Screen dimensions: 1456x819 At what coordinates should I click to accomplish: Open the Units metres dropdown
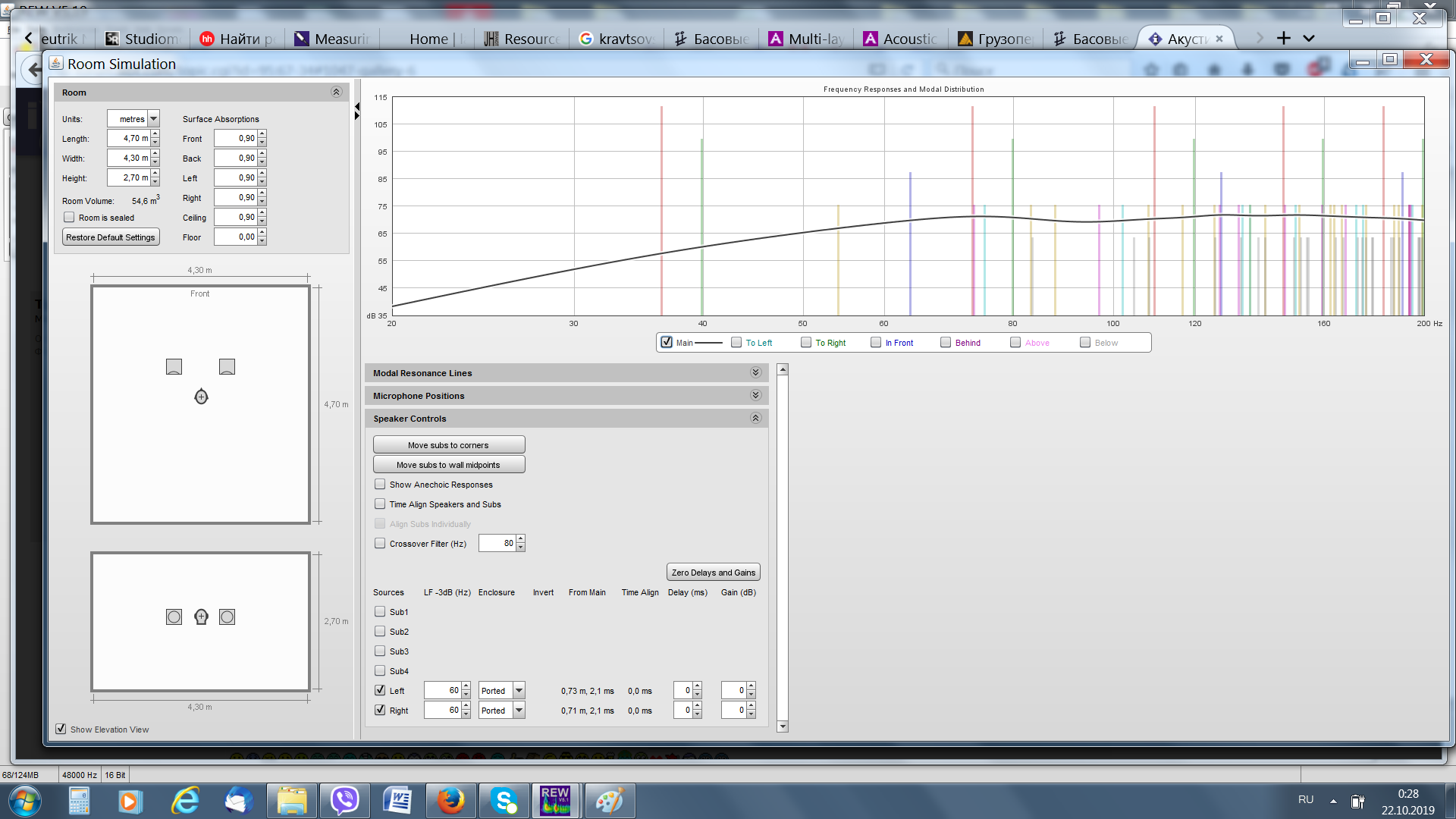coord(153,119)
